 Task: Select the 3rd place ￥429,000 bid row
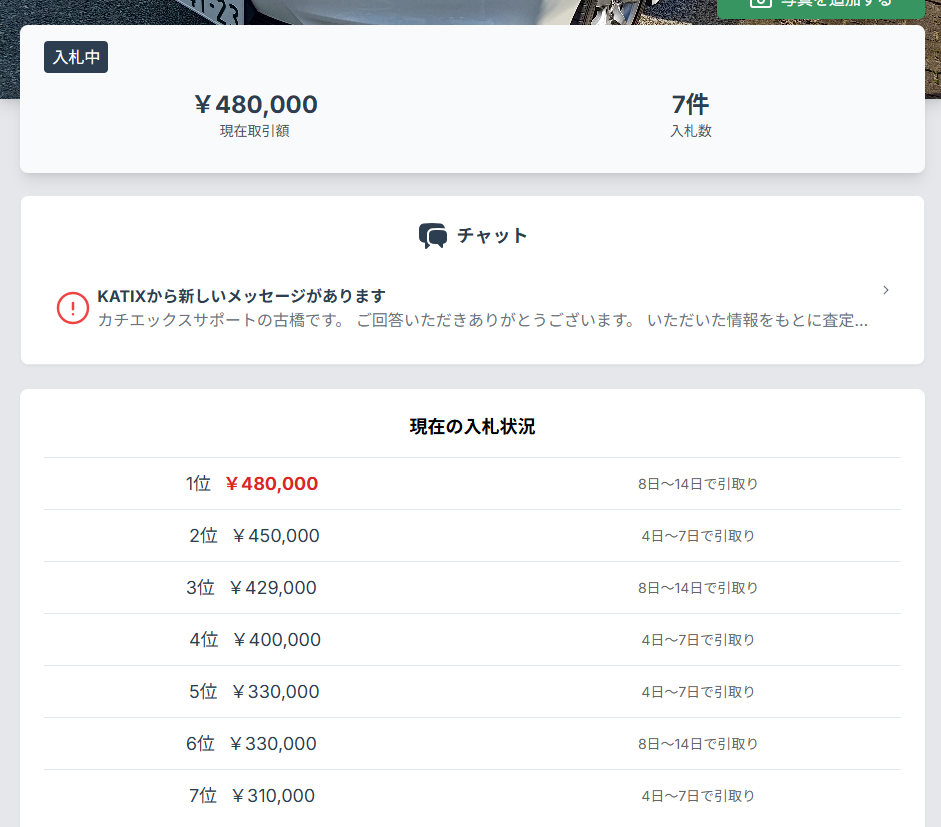[x=472, y=588]
